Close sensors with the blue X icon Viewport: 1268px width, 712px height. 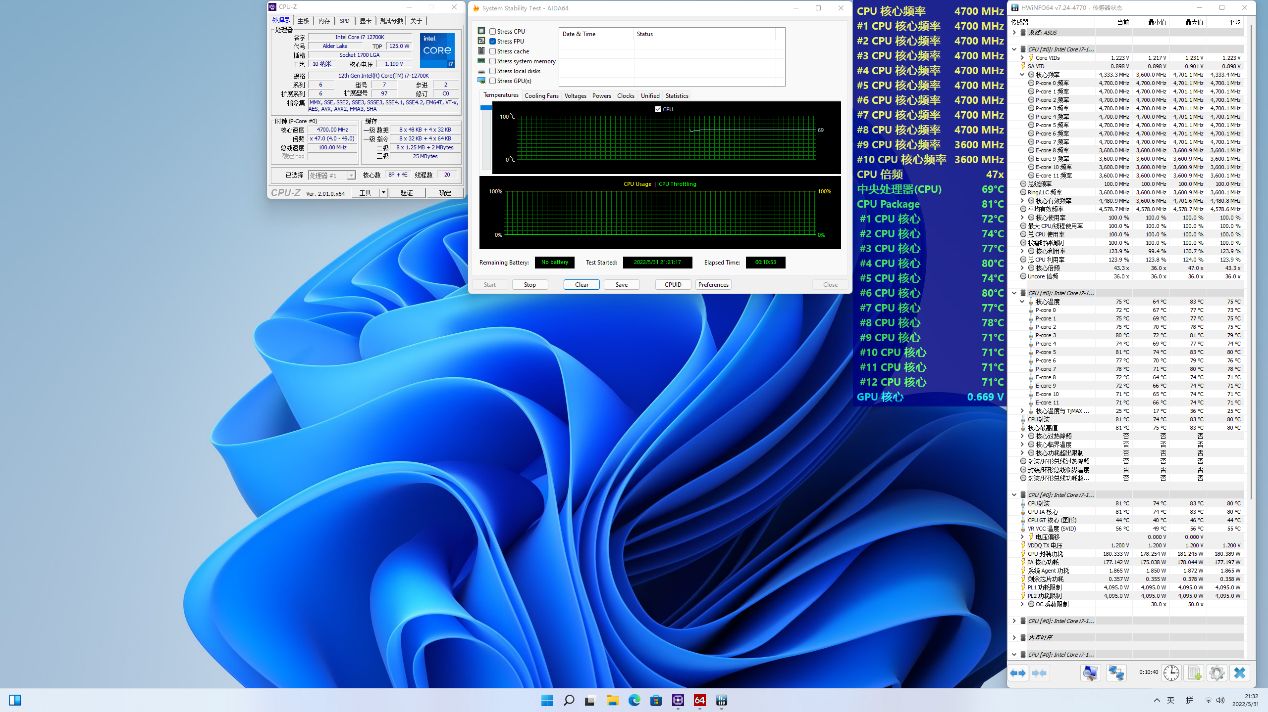pos(1239,673)
